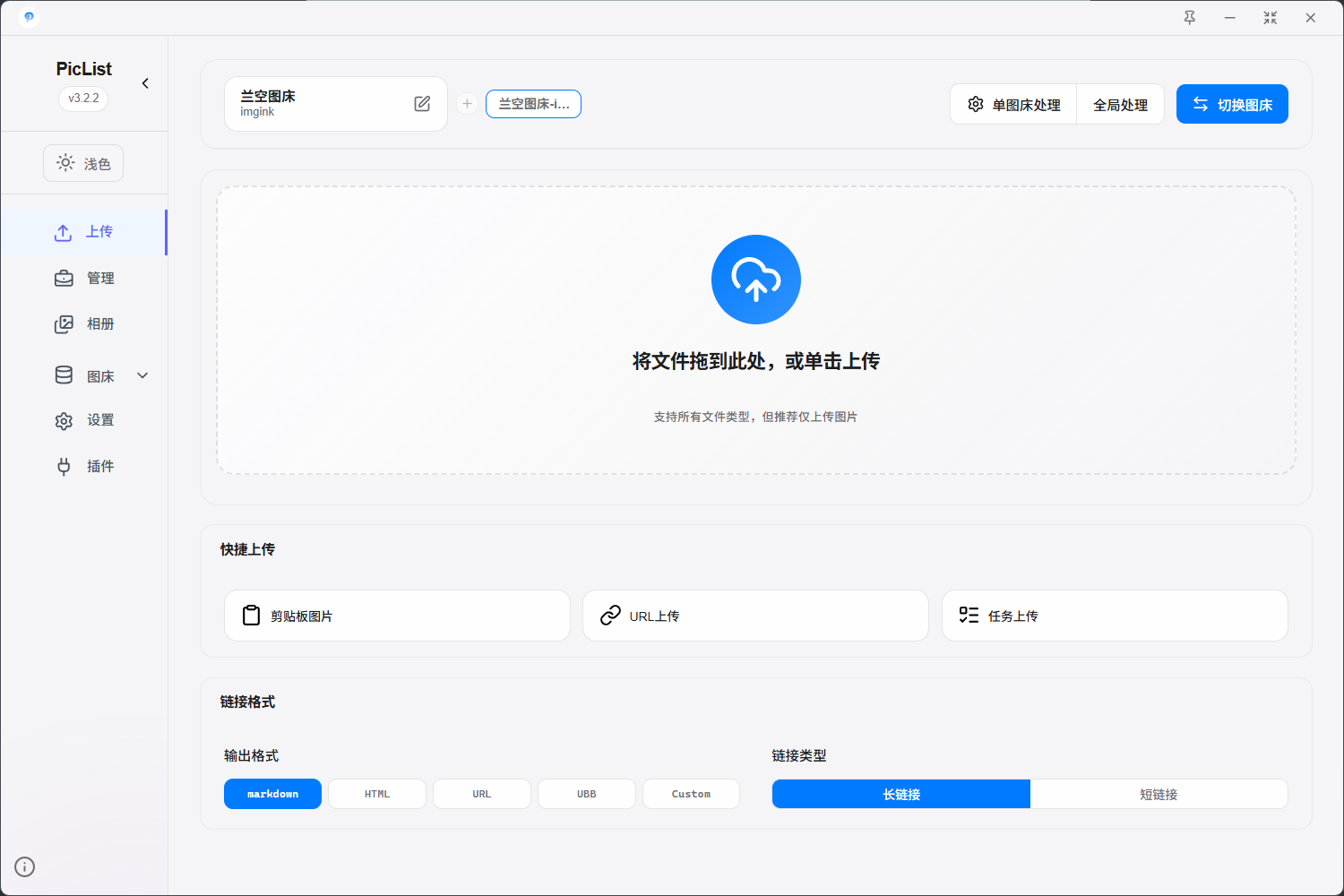Select HTML output format

tap(377, 794)
